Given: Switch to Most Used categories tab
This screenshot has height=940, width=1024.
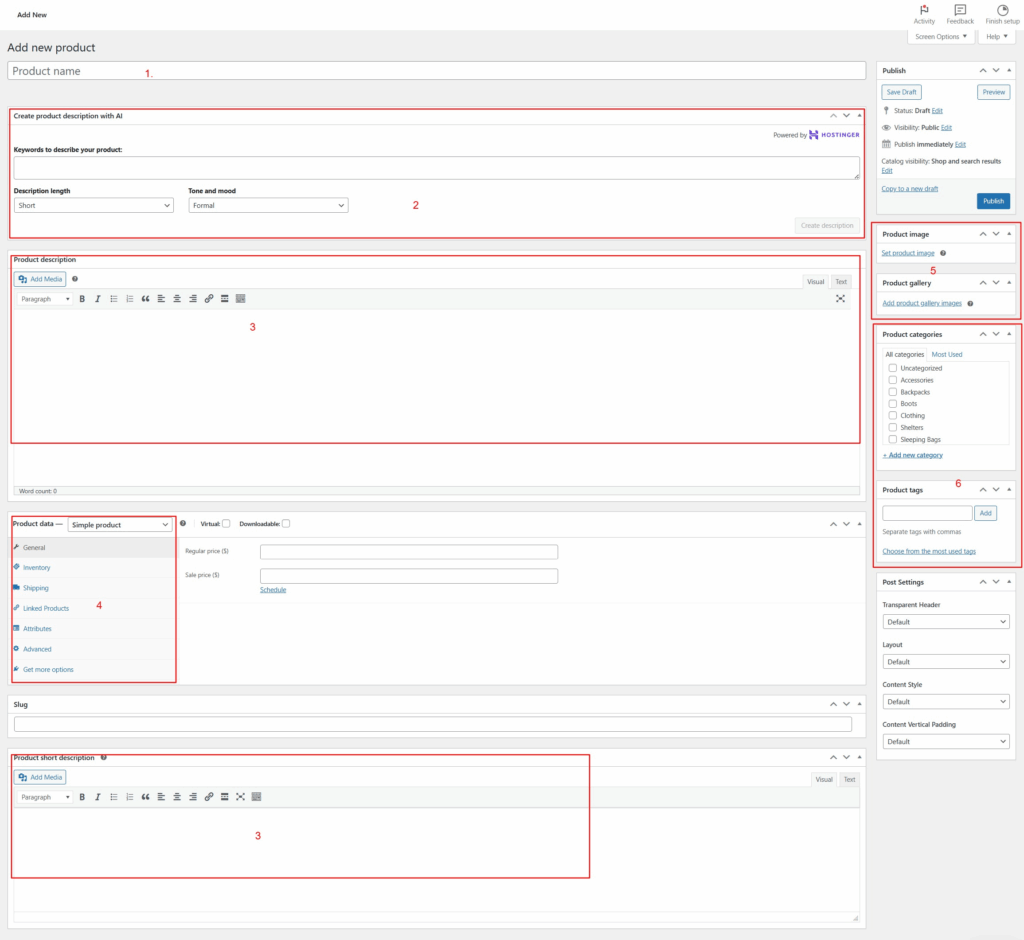Looking at the screenshot, I should click(x=946, y=354).
